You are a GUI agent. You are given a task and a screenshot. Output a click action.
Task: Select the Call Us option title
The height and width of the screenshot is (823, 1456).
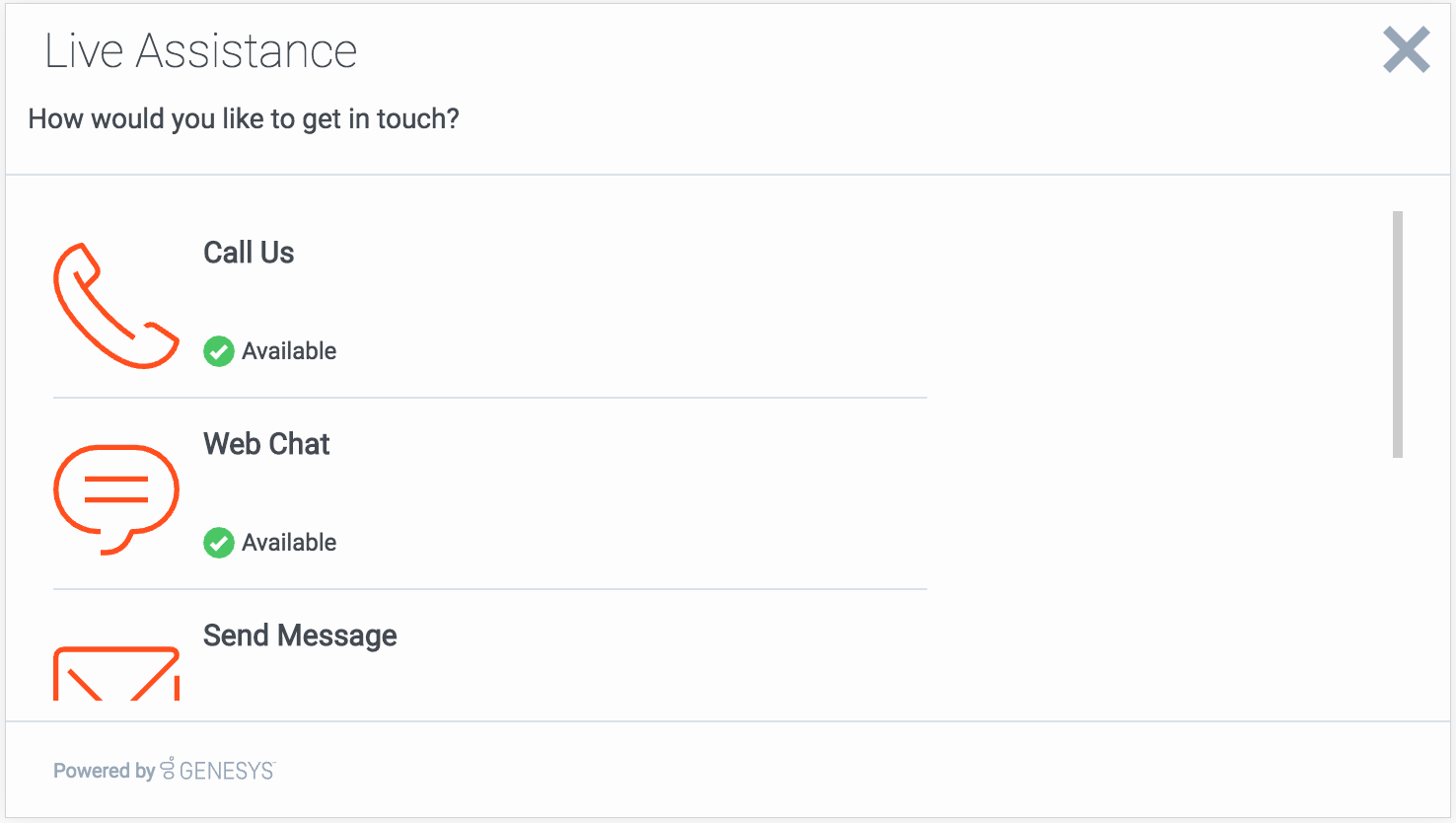249,253
